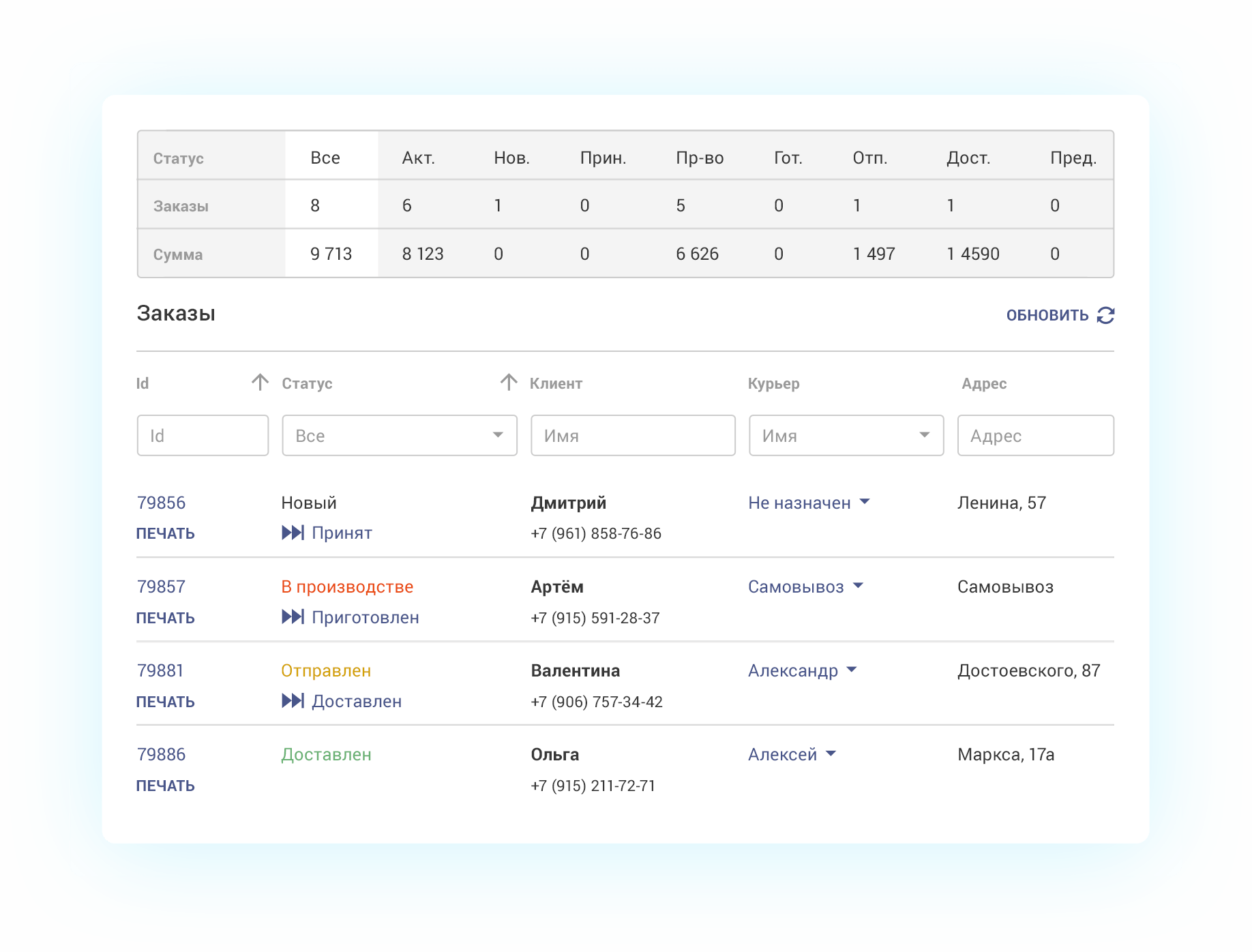
Task: Advance order 79856 using fast-forward icon
Action: [x=293, y=533]
